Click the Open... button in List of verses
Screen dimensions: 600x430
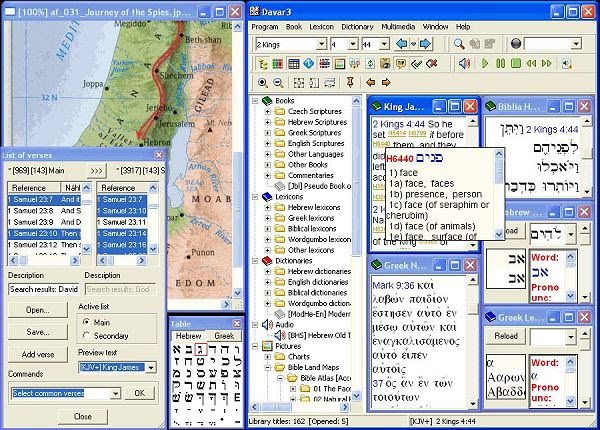(38, 310)
